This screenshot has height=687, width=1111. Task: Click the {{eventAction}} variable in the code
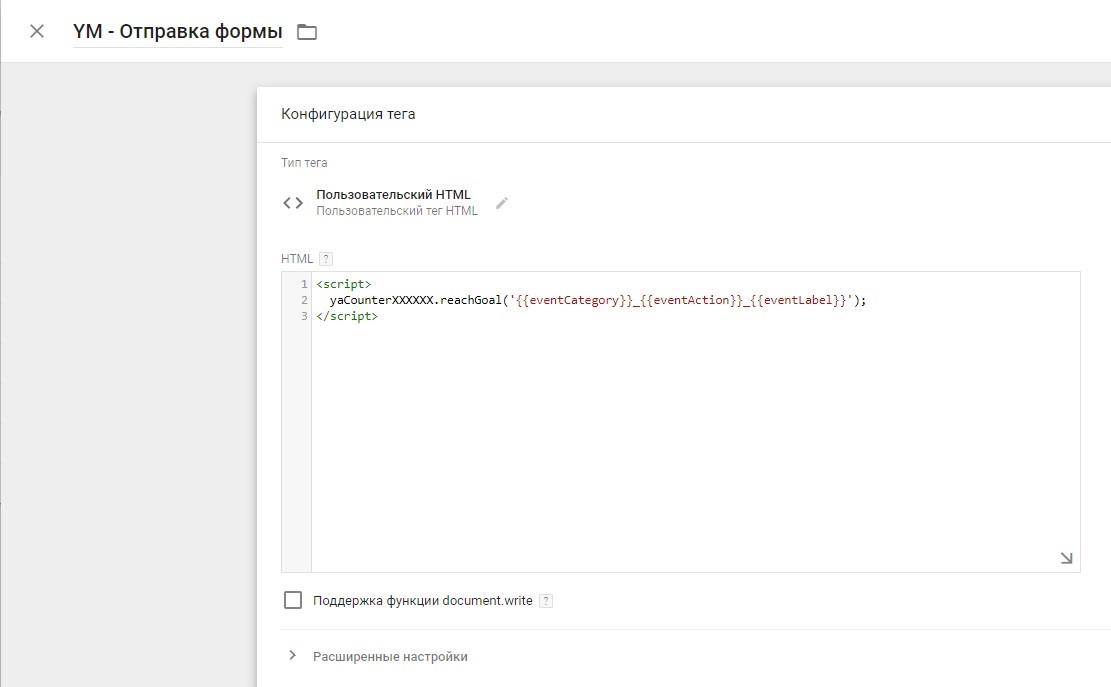click(x=691, y=300)
